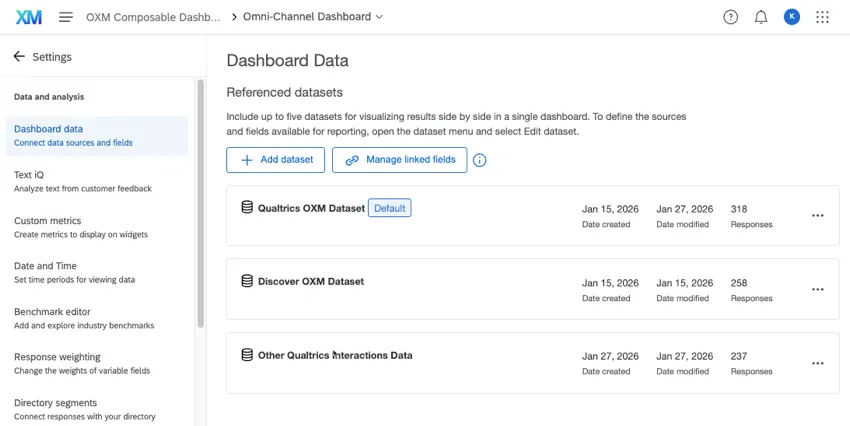Screen dimensions: 850x426
Task: Open the app switcher grid icon
Action: click(x=822, y=17)
